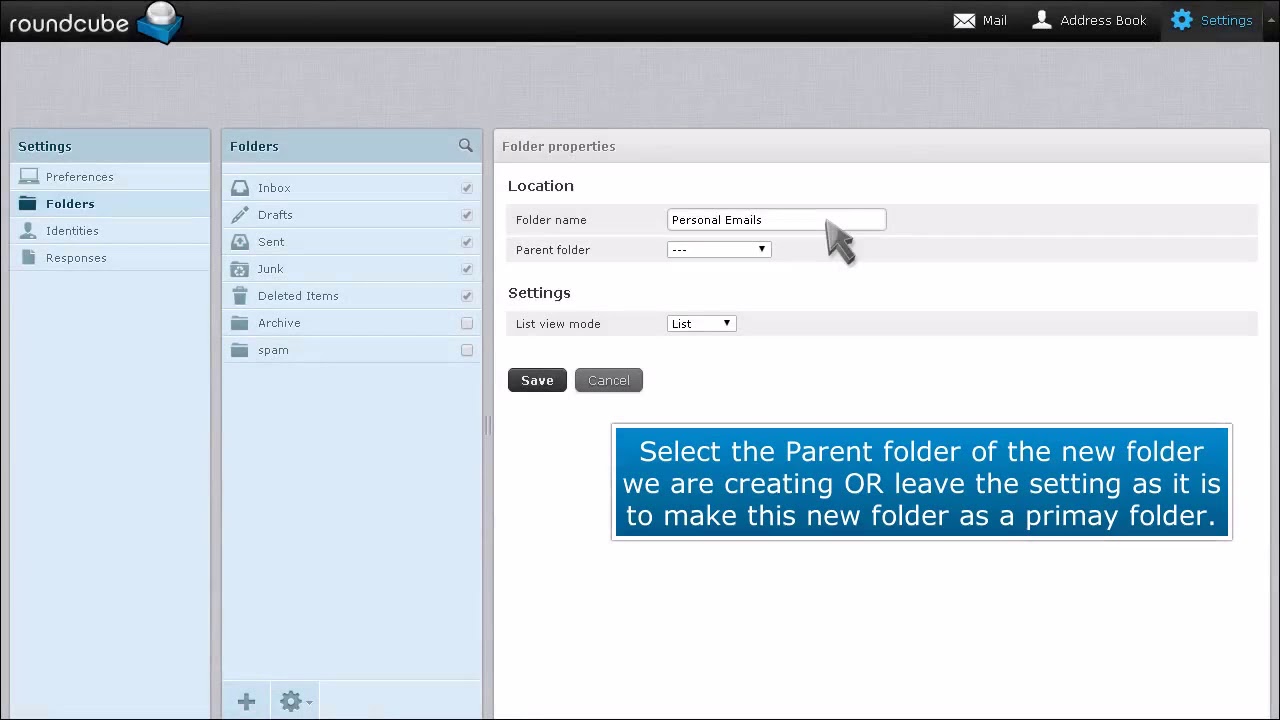Open the Address Book person icon
The height and width of the screenshot is (720, 1280).
click(1042, 20)
